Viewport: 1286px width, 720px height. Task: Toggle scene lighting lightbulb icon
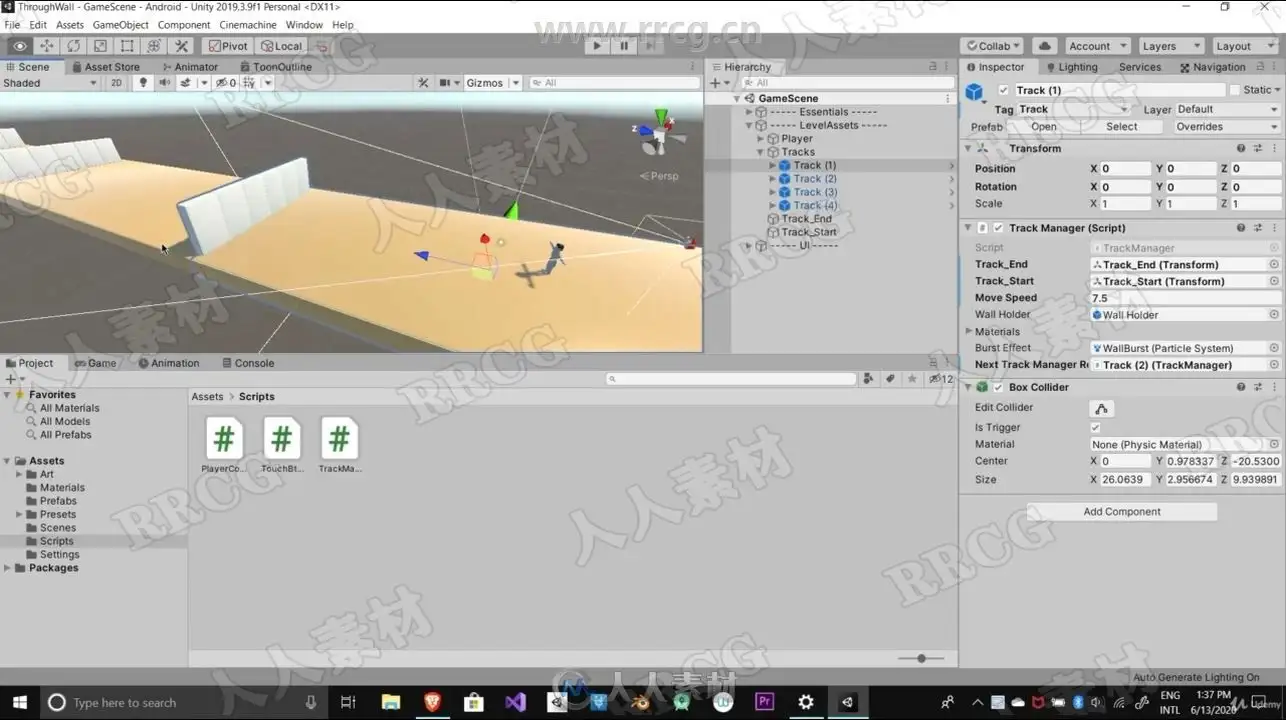(143, 83)
